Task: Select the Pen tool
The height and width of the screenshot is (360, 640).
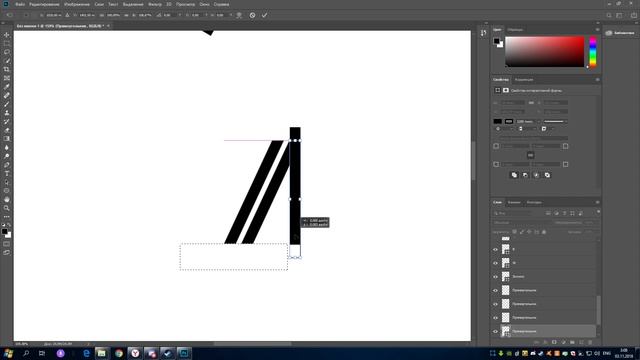Action: point(7,165)
